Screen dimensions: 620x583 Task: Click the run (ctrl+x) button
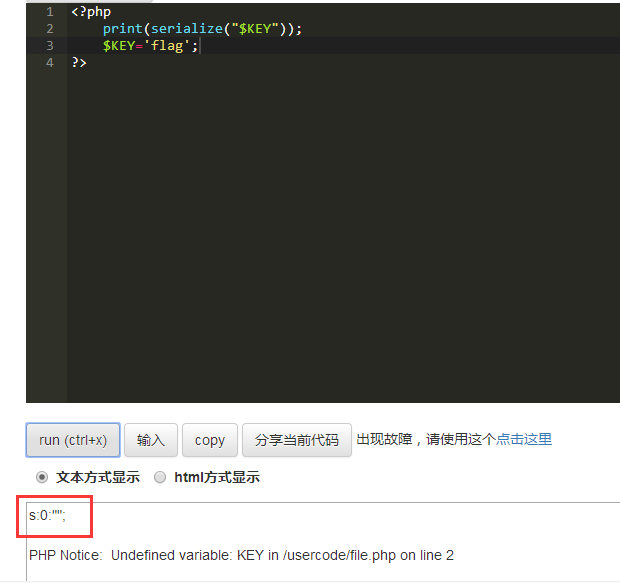pos(73,440)
